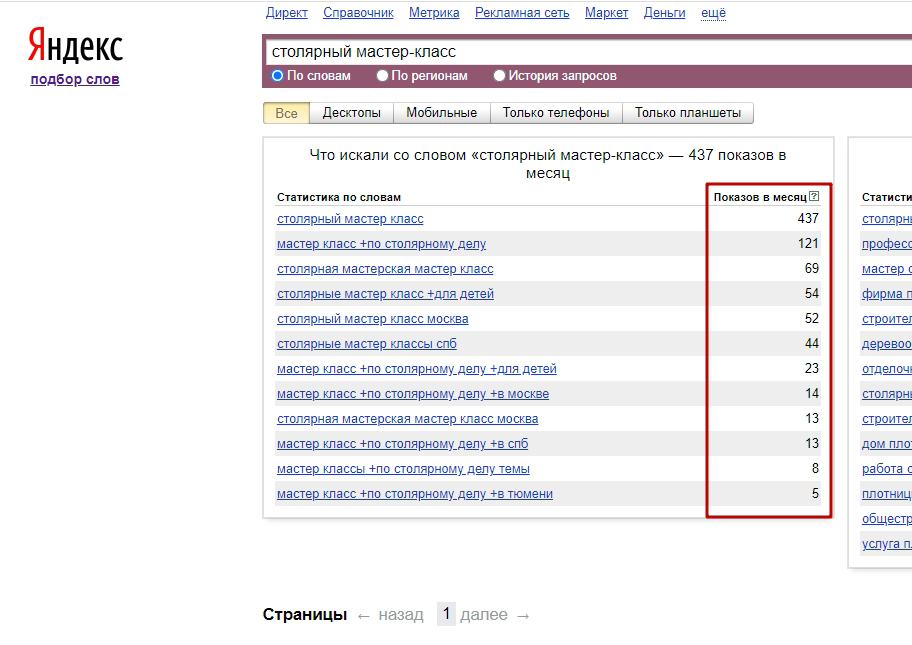The width and height of the screenshot is (912, 645).
Task: Open the Директ link
Action: pos(287,13)
